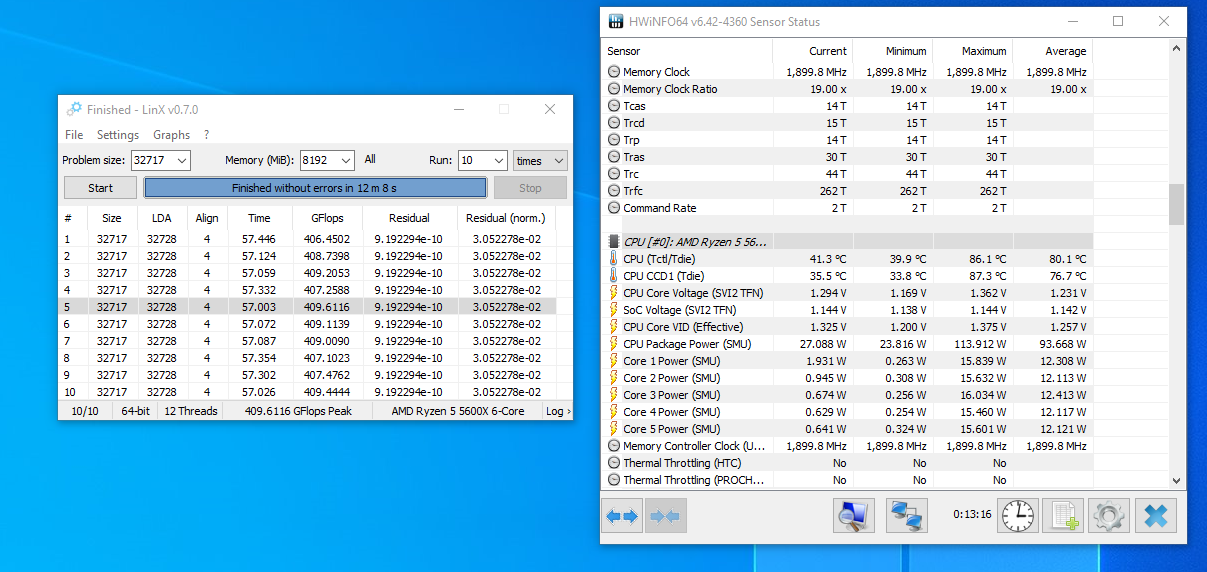Open the File menu in LinX
This screenshot has width=1207, height=572.
(74, 135)
